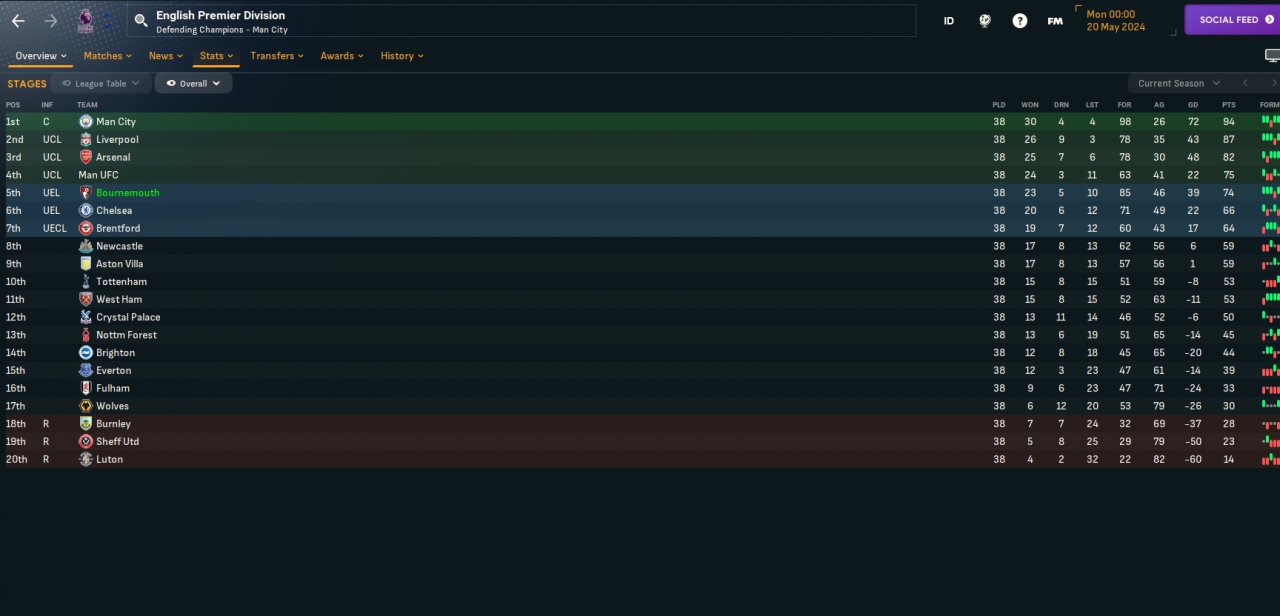Expand the Matches menu
The height and width of the screenshot is (616, 1280).
pyautogui.click(x=108, y=56)
